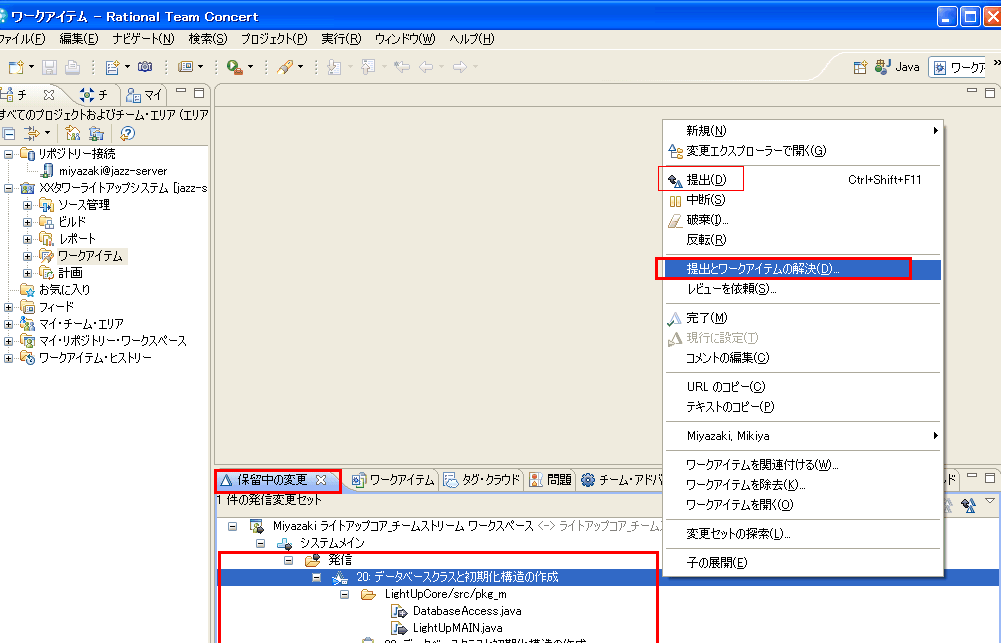Switch to the 問題 tab

[x=551, y=480]
